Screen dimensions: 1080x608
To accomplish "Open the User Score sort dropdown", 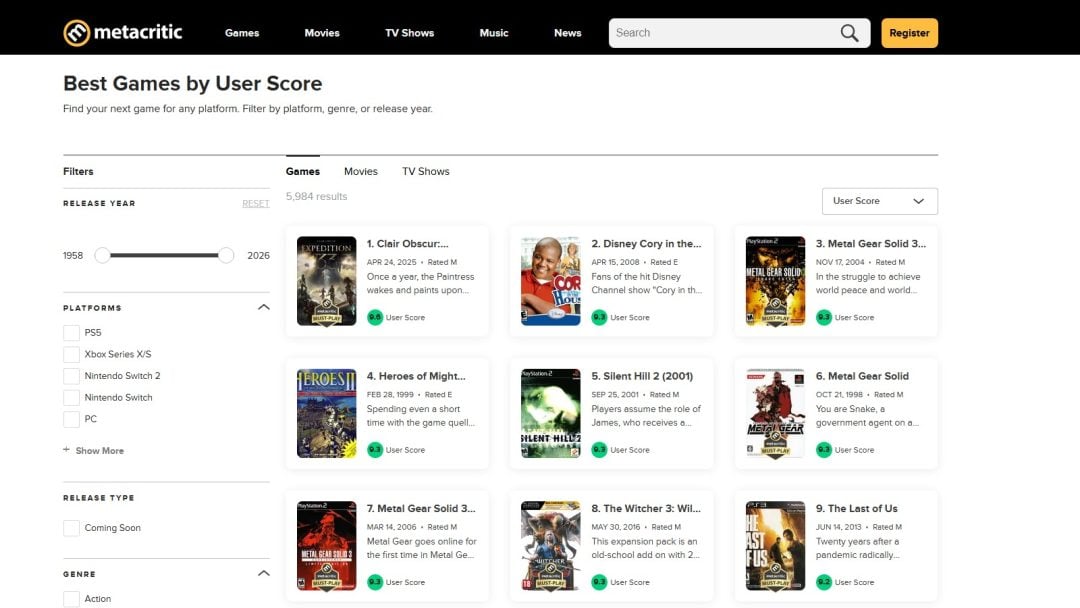I will tap(879, 201).
